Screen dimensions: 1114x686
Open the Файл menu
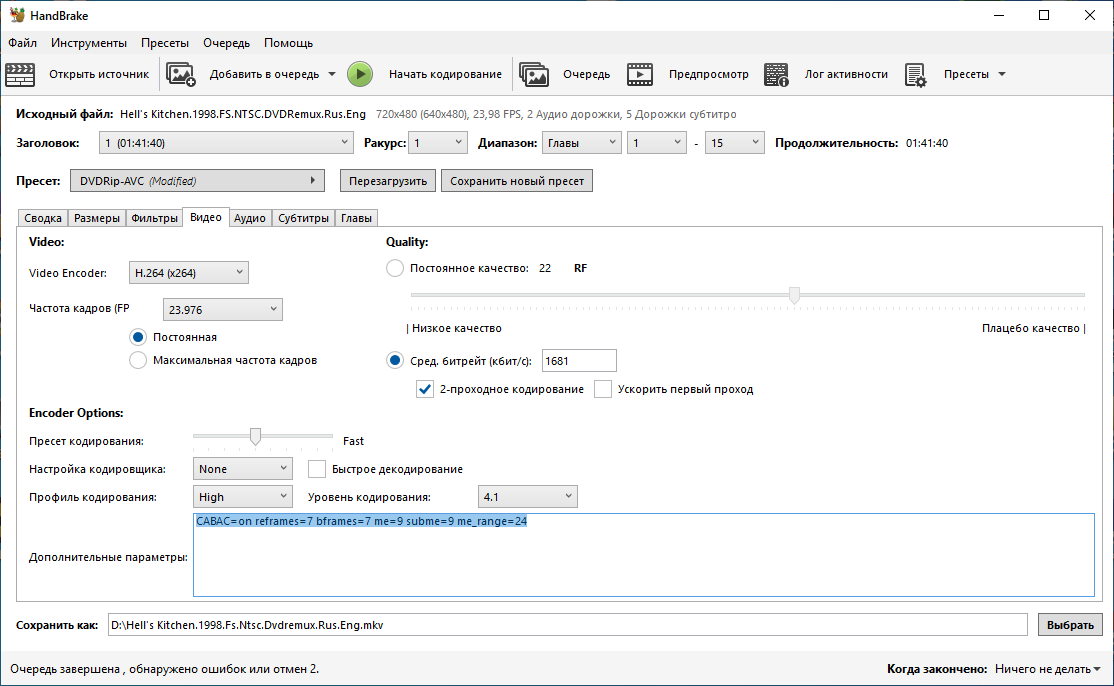coord(23,43)
